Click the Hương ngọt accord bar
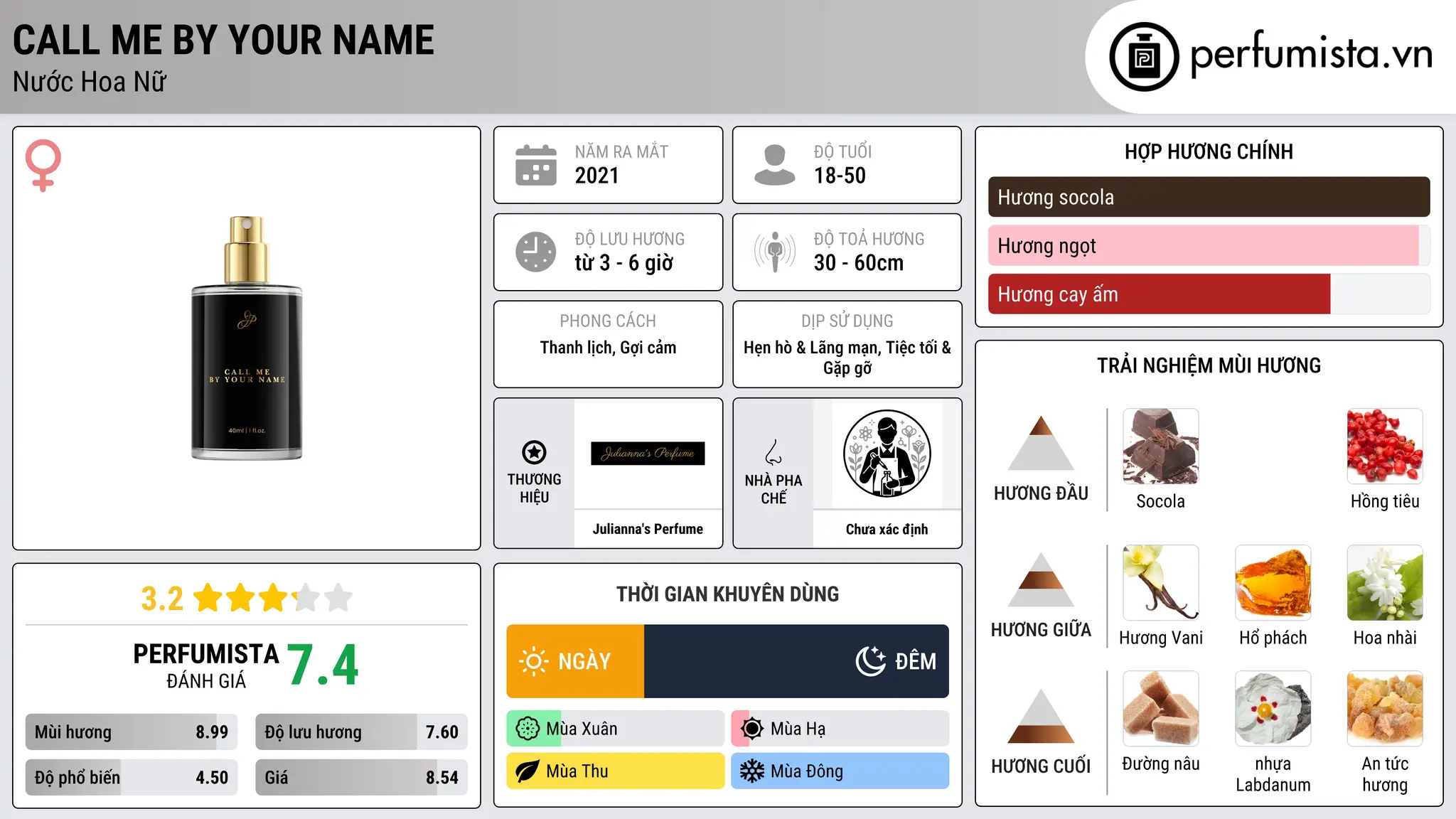 click(1209, 245)
